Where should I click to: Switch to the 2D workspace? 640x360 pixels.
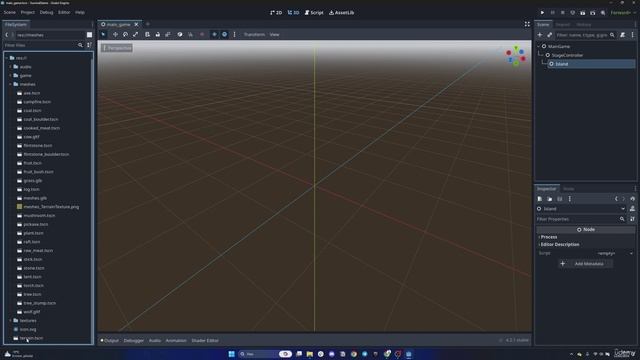pyautogui.click(x=276, y=13)
